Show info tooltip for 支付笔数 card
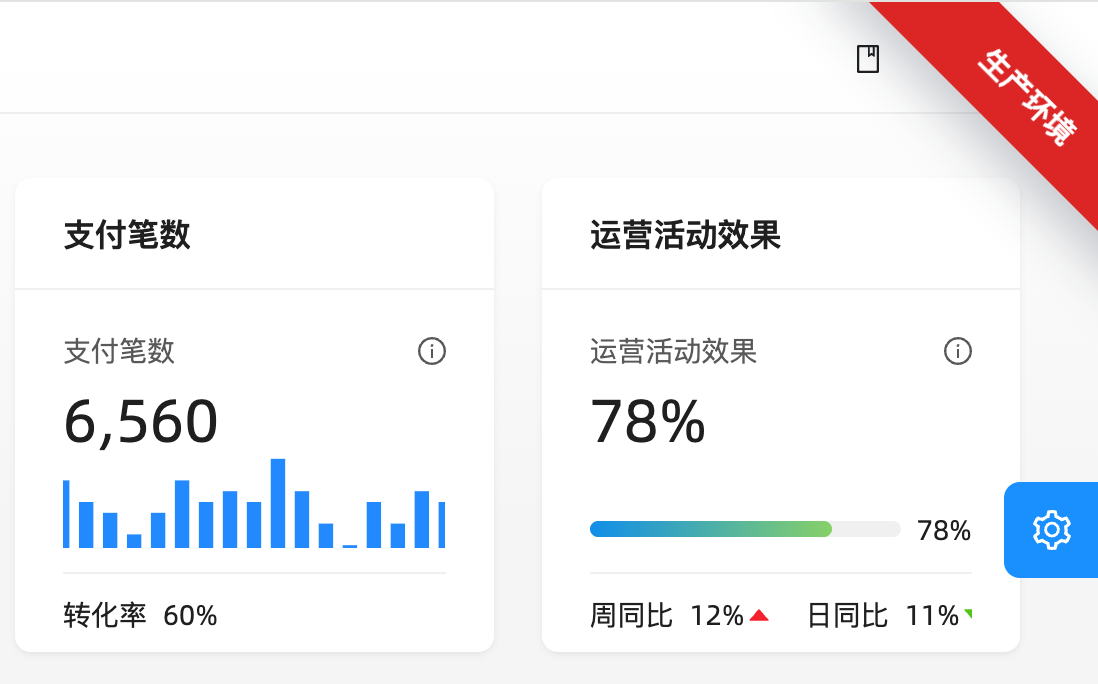1098x684 pixels. tap(431, 351)
